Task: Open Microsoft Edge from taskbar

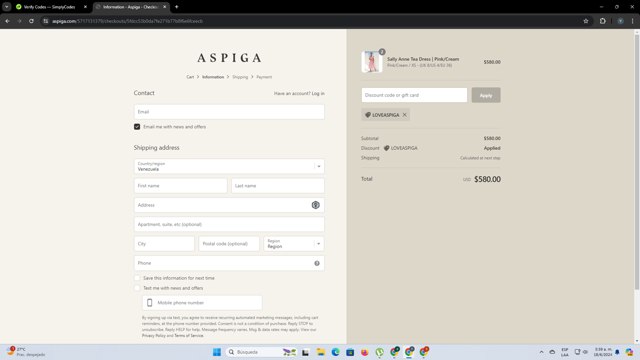Action: 336,352
